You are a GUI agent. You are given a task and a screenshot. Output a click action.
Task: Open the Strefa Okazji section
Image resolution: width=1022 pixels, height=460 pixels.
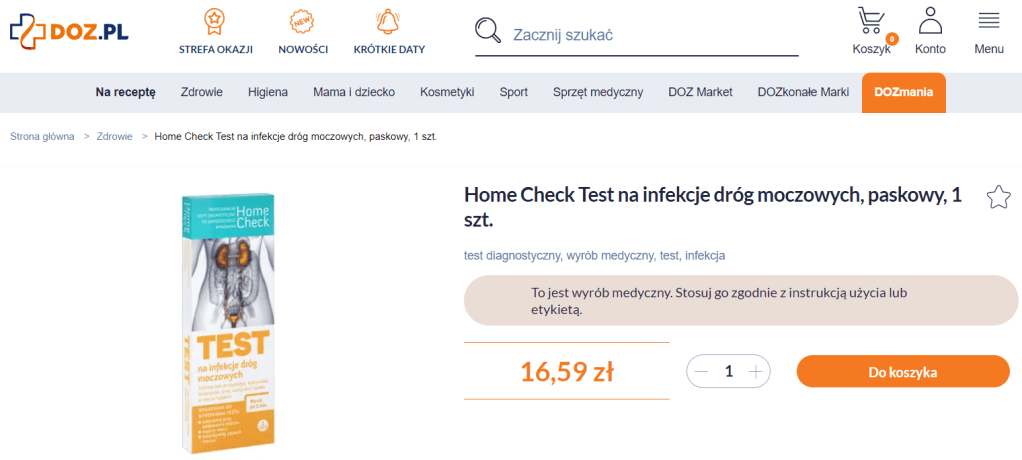pos(215,31)
